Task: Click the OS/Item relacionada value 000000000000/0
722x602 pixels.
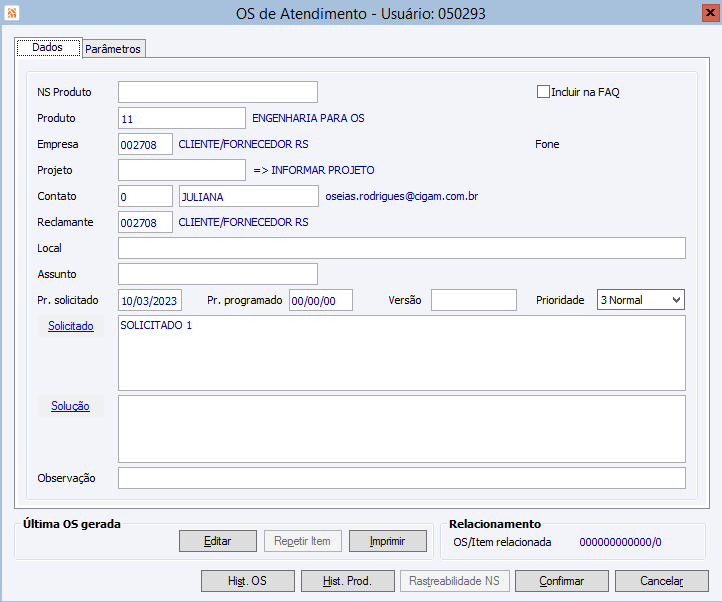Action: coord(620,542)
